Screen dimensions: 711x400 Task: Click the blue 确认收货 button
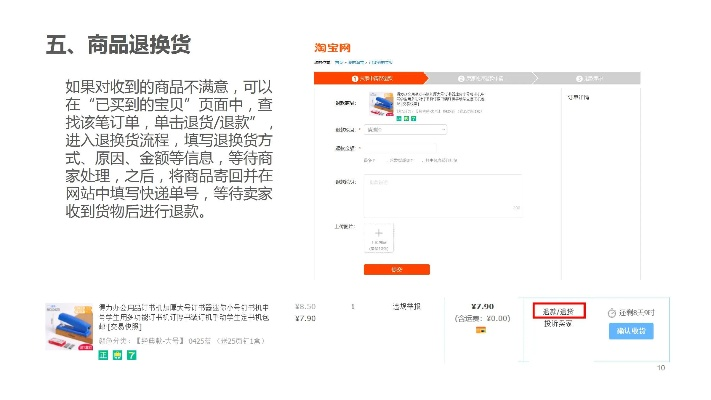point(631,331)
